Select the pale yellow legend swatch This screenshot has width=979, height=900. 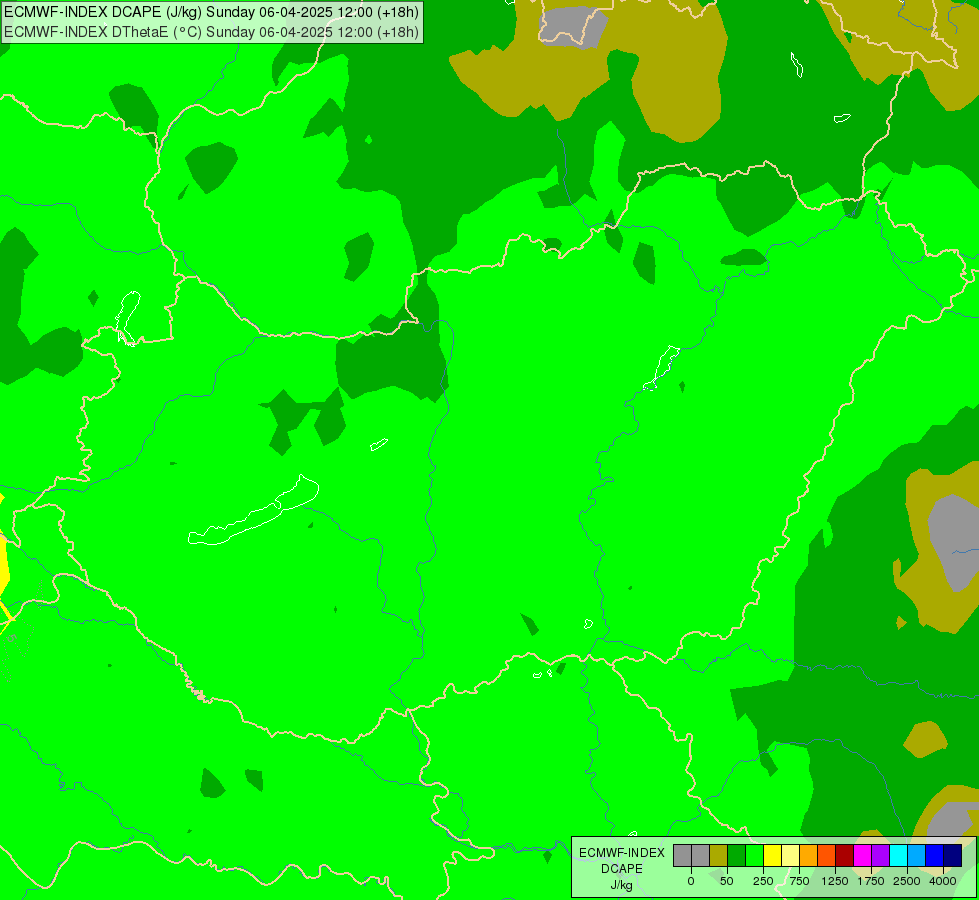pos(791,856)
